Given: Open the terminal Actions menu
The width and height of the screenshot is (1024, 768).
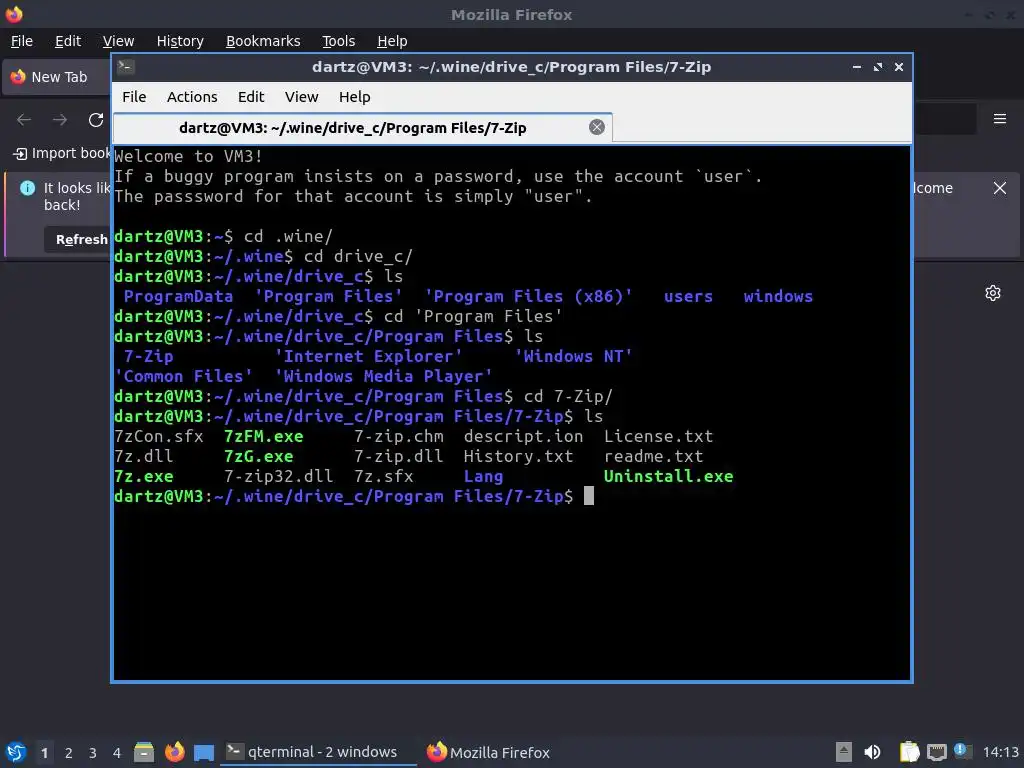Looking at the screenshot, I should click(x=192, y=97).
